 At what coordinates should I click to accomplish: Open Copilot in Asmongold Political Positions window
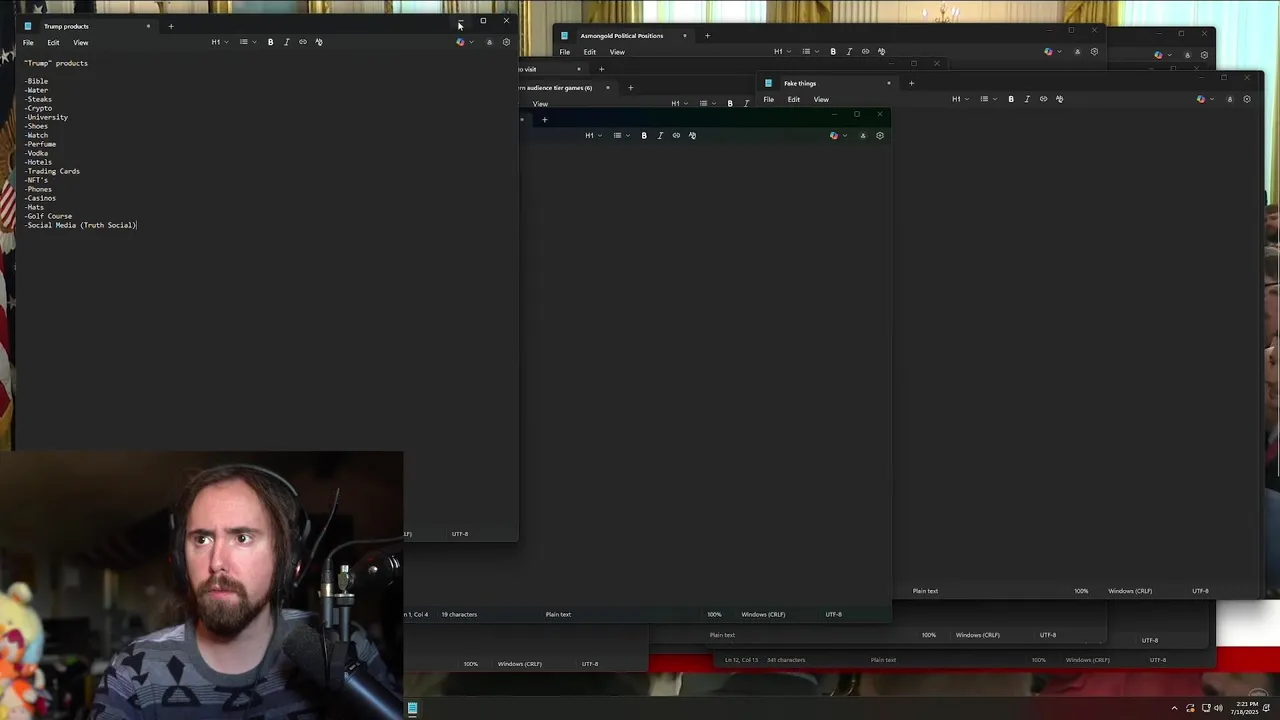pyautogui.click(x=1051, y=52)
